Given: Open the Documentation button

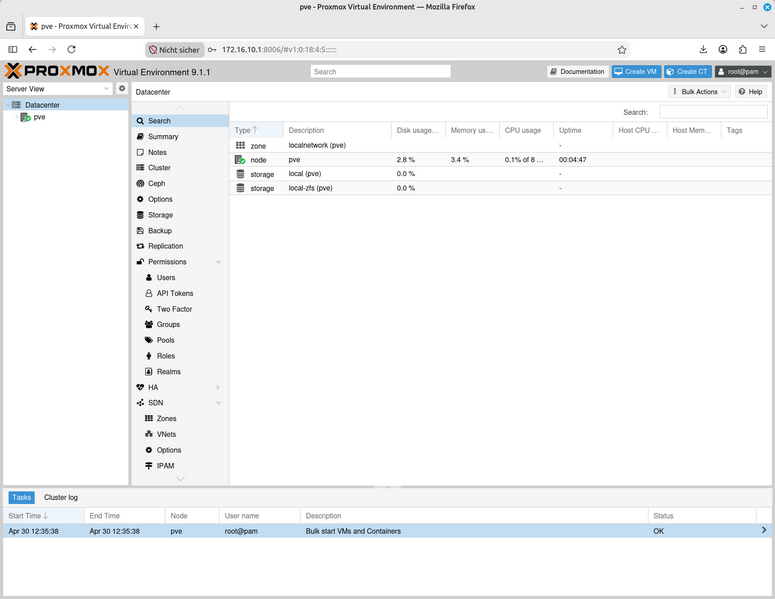Looking at the screenshot, I should point(577,72).
